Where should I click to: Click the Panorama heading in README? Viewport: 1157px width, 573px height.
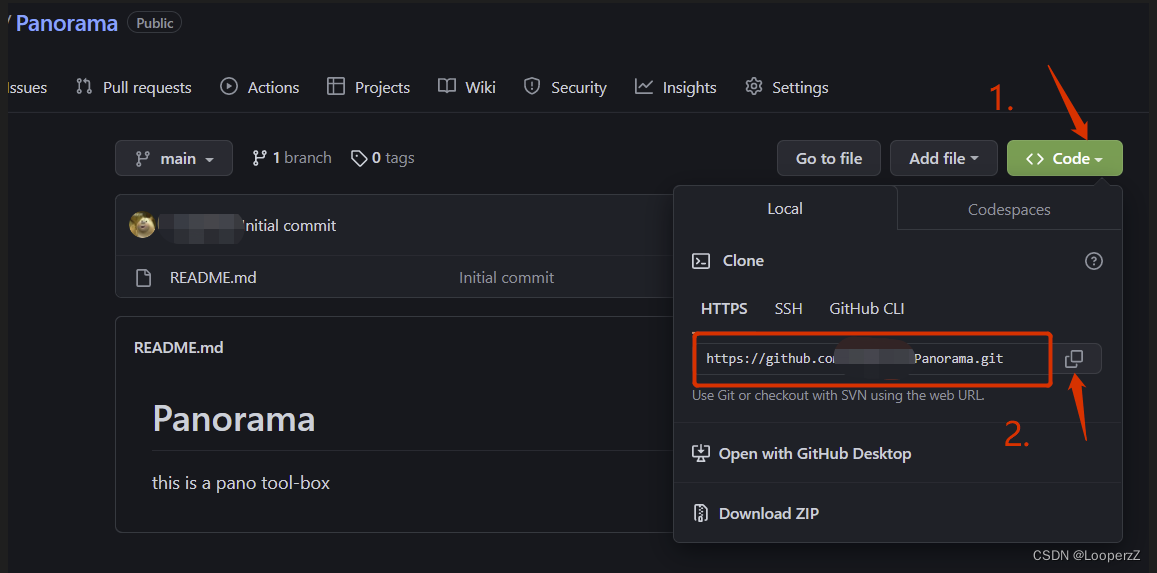(234, 419)
